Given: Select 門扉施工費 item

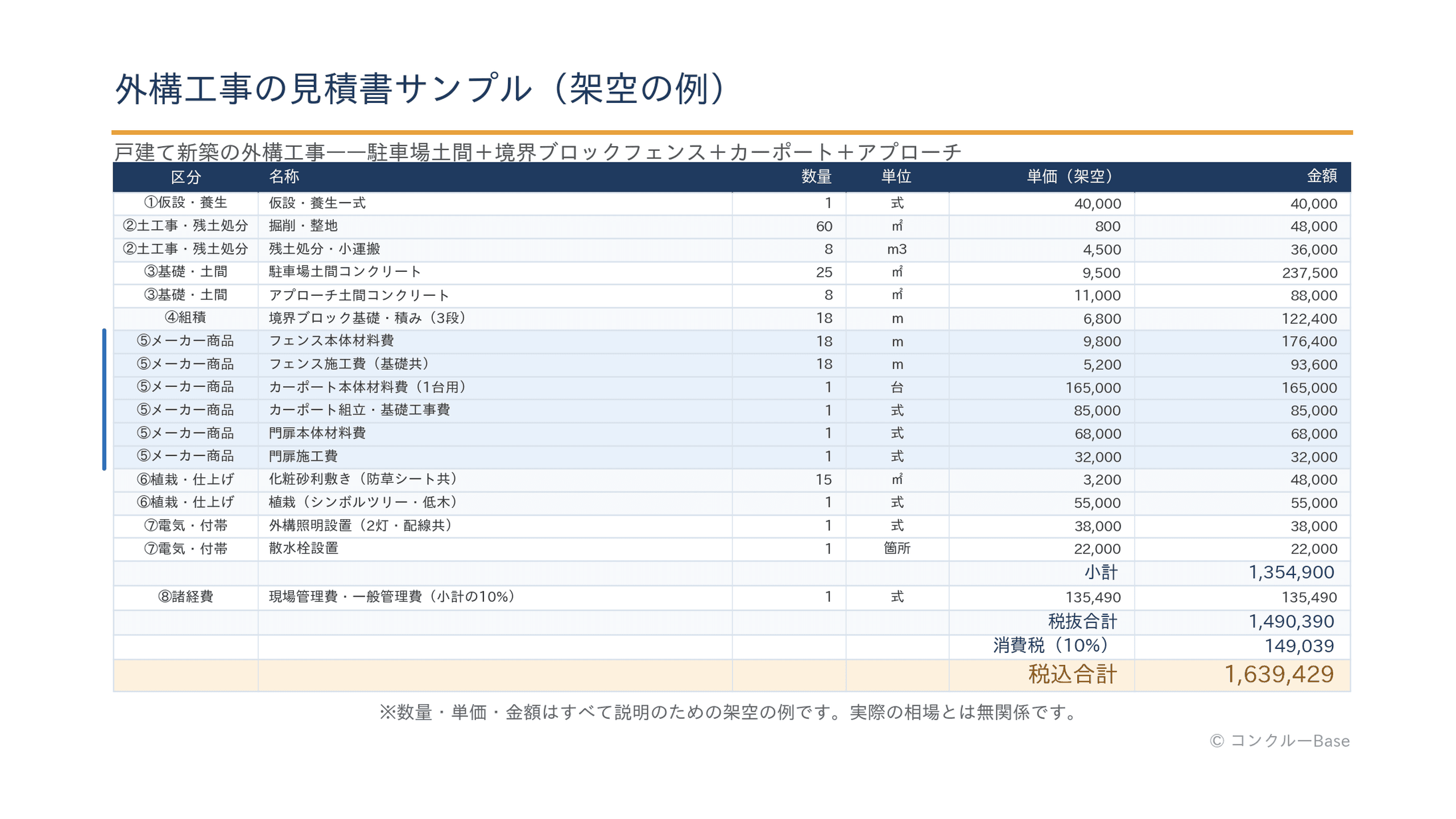Looking at the screenshot, I should (303, 456).
